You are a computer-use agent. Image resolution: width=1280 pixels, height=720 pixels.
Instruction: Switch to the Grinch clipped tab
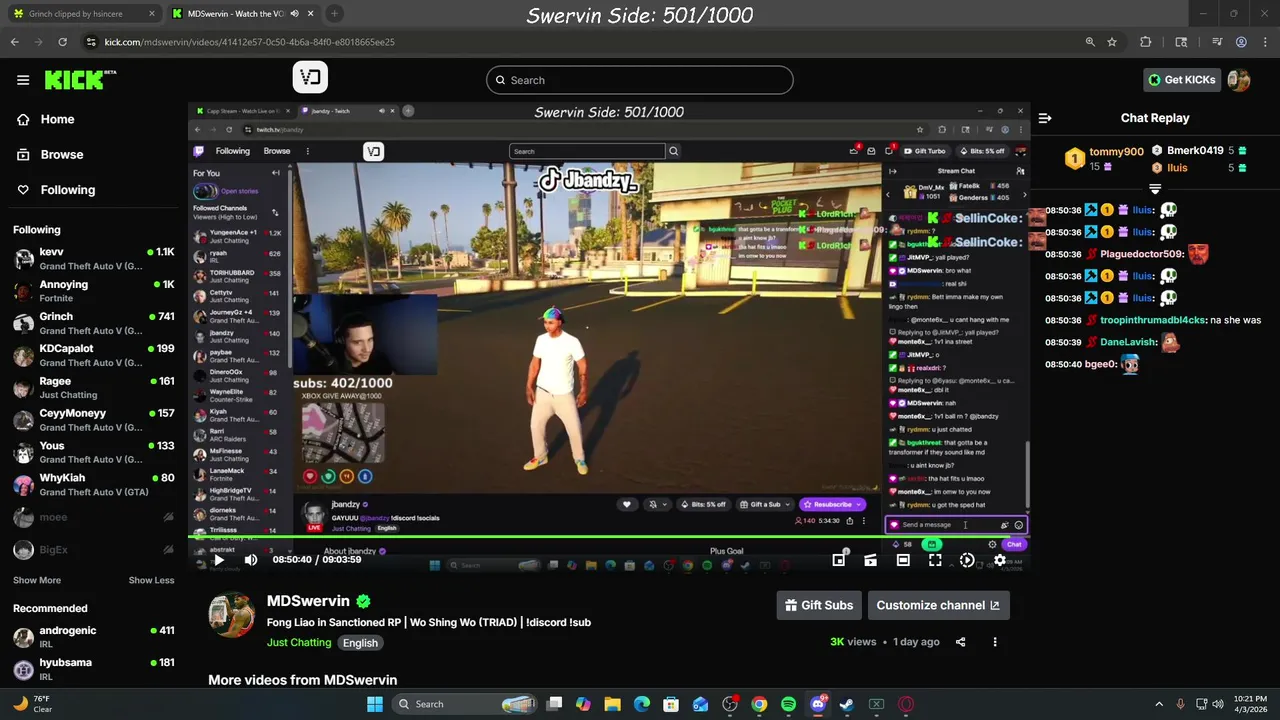pyautogui.click(x=85, y=14)
